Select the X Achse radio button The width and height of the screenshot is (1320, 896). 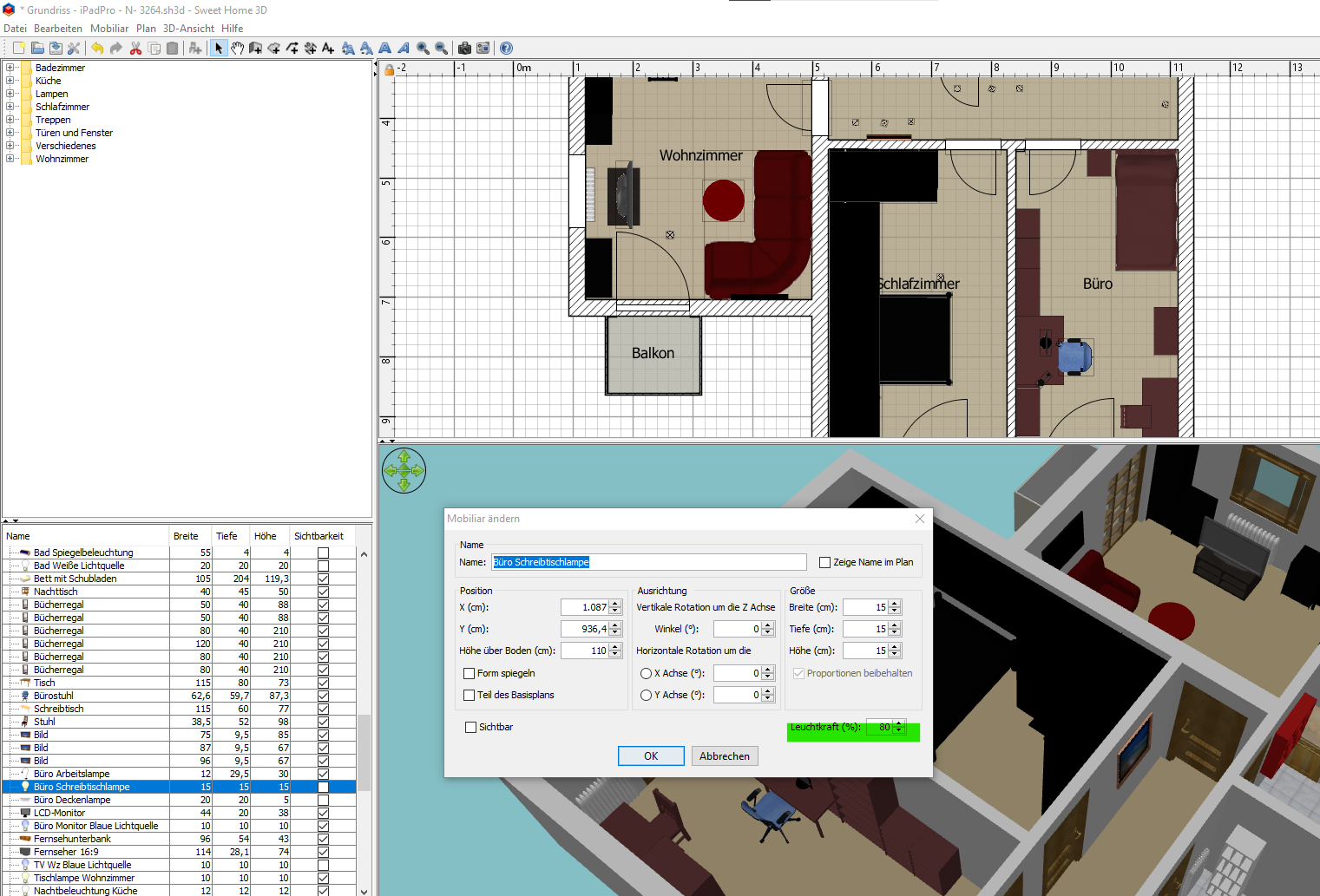click(646, 674)
